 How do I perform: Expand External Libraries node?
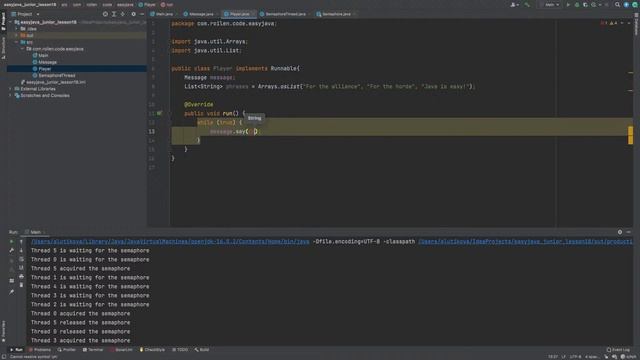[11, 89]
